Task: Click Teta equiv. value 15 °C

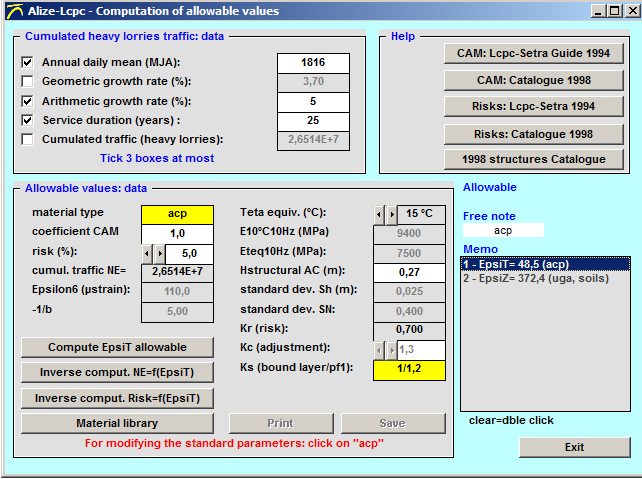Action: click(x=421, y=214)
